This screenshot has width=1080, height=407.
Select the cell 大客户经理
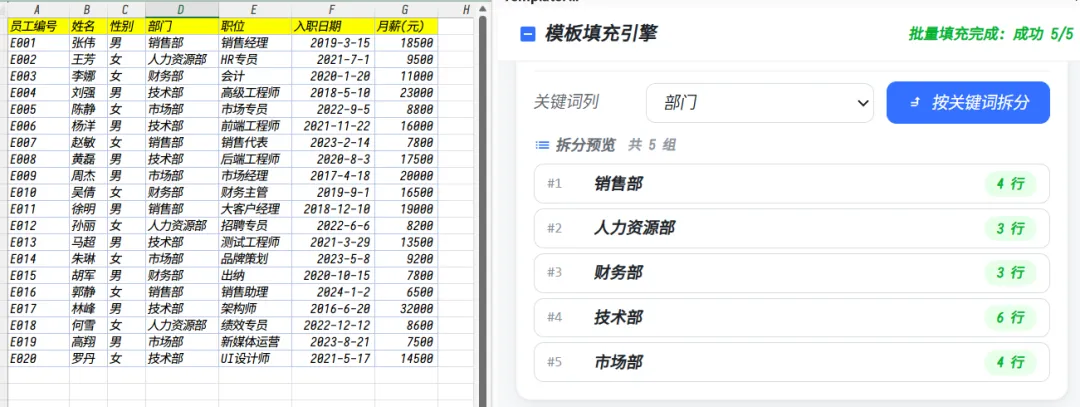click(x=255, y=209)
